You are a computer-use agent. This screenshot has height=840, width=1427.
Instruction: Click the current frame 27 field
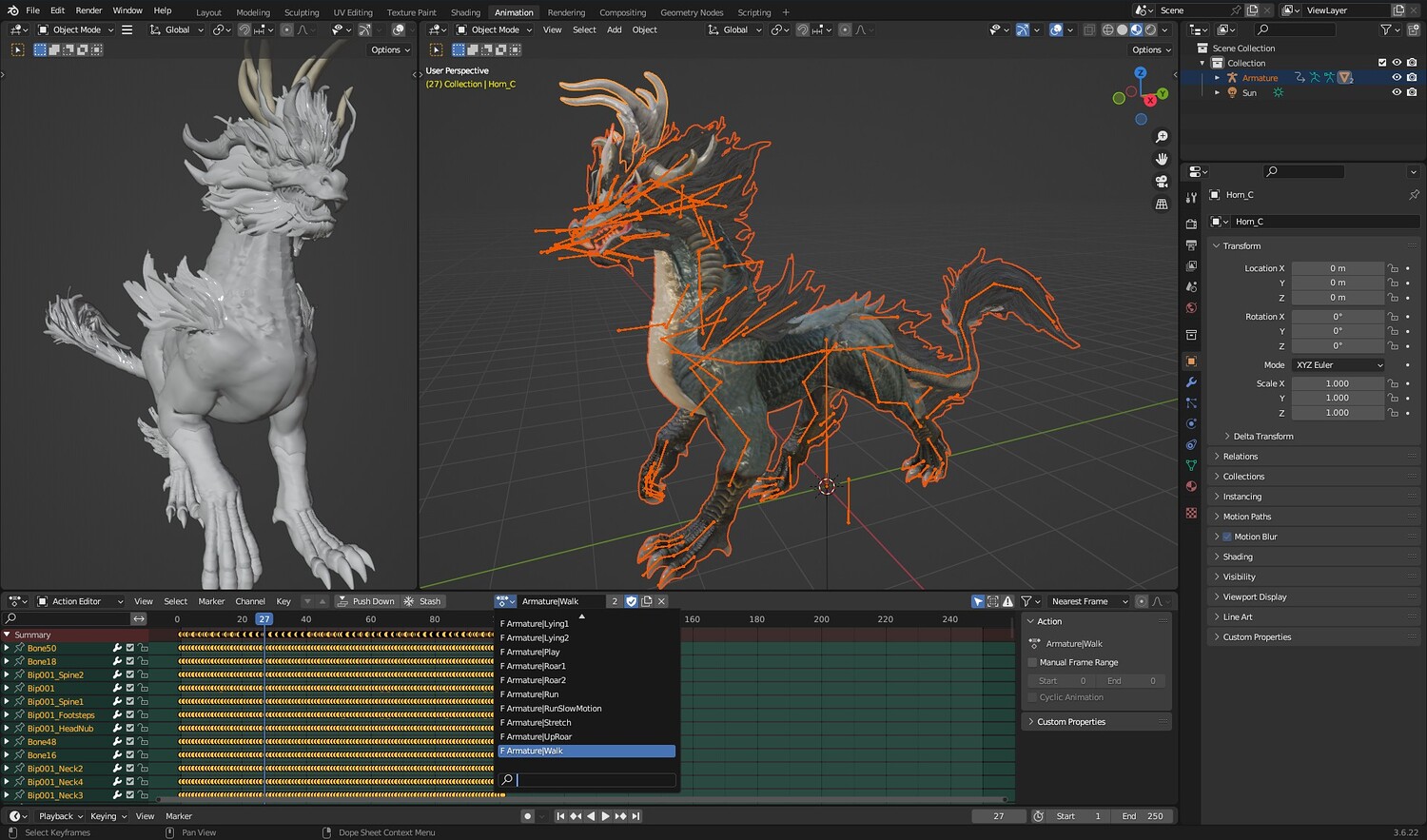pos(998,816)
